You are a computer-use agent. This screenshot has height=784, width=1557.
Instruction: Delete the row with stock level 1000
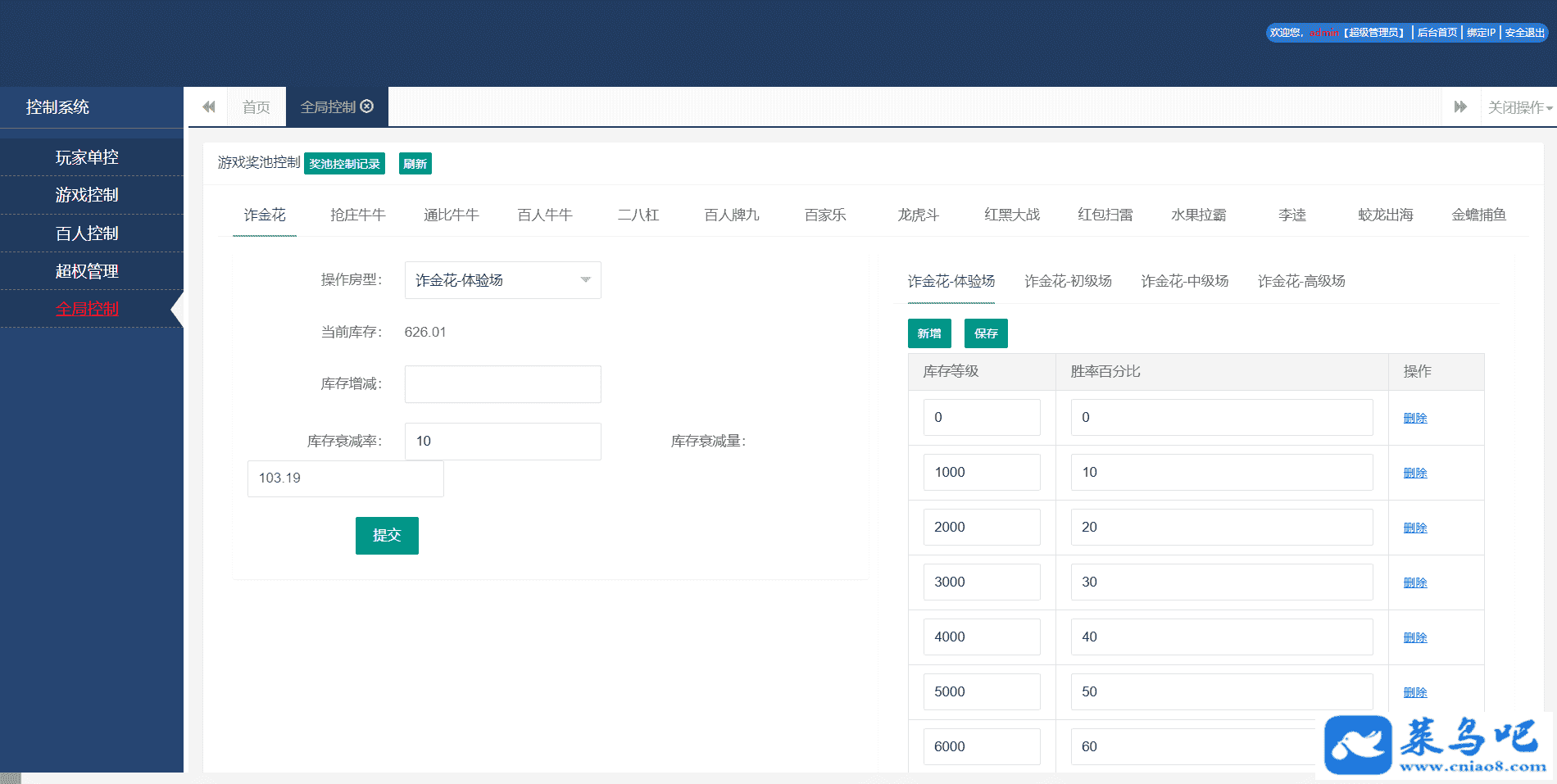[1414, 473]
